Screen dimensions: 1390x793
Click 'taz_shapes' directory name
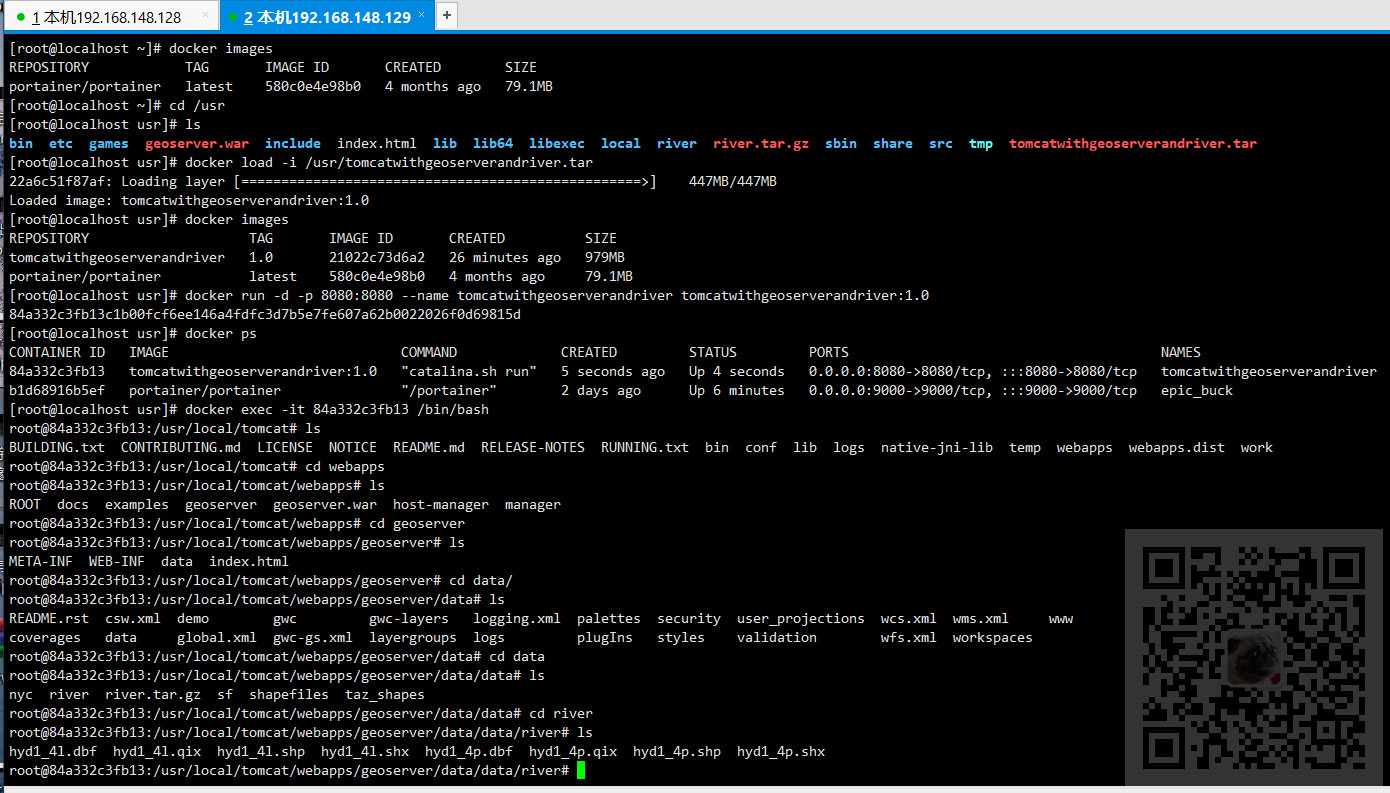click(385, 694)
